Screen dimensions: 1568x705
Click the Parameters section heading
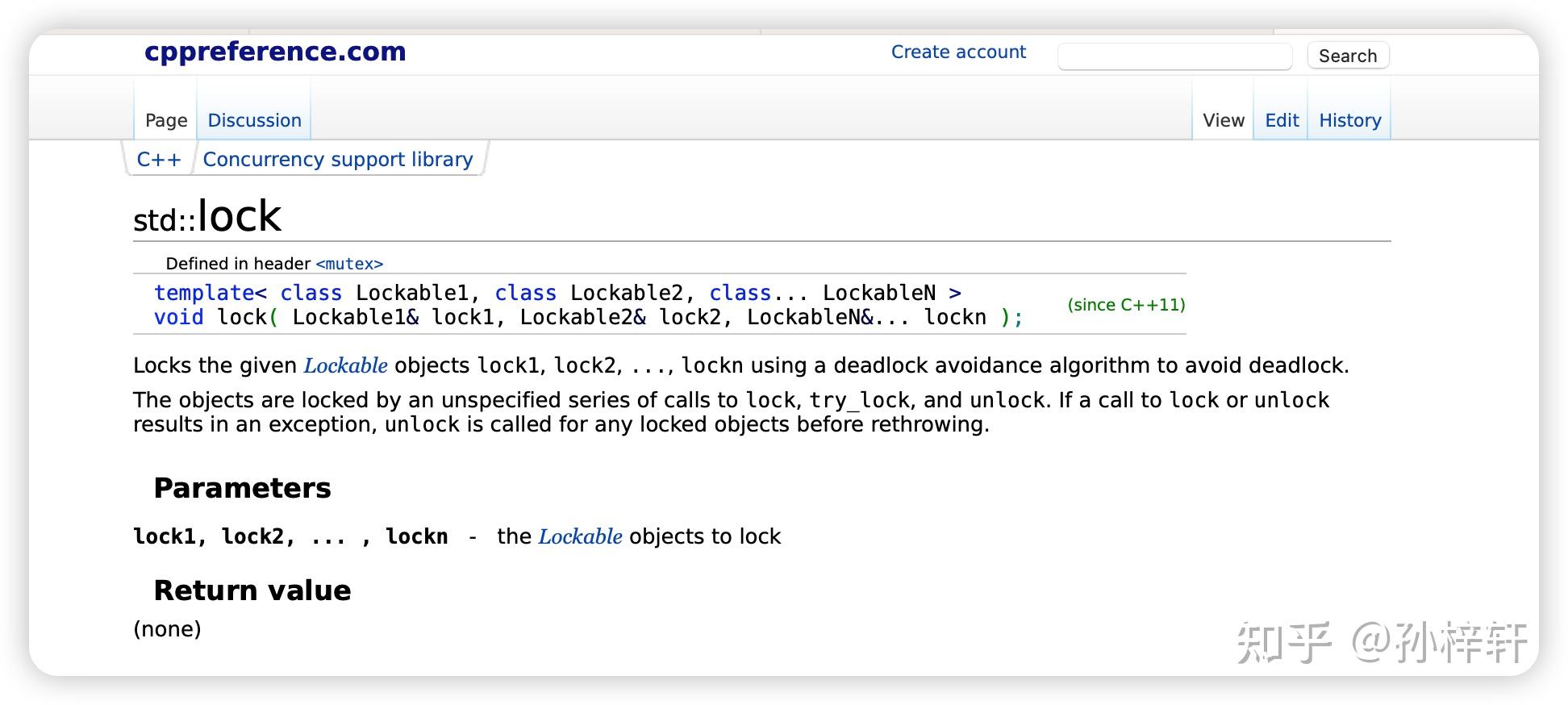pyautogui.click(x=242, y=489)
